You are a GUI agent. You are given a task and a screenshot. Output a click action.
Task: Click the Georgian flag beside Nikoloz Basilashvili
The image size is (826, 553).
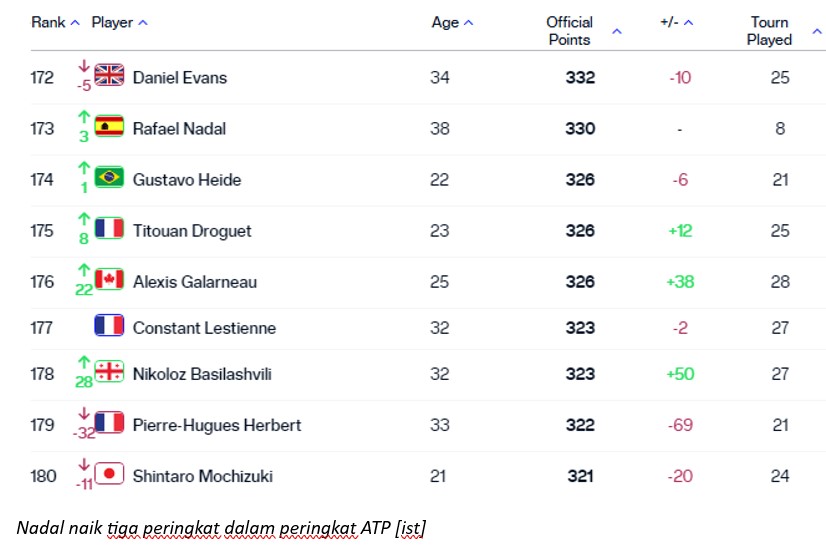(109, 373)
